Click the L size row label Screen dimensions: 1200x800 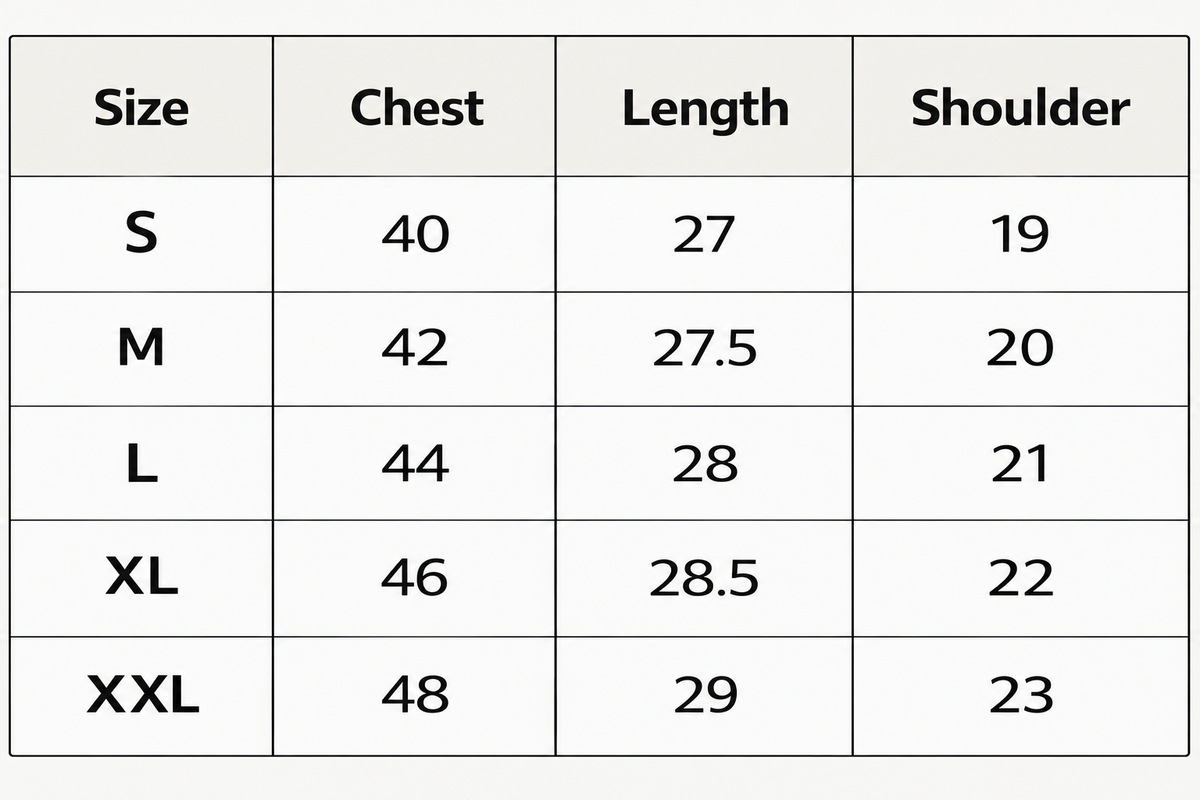(141, 463)
